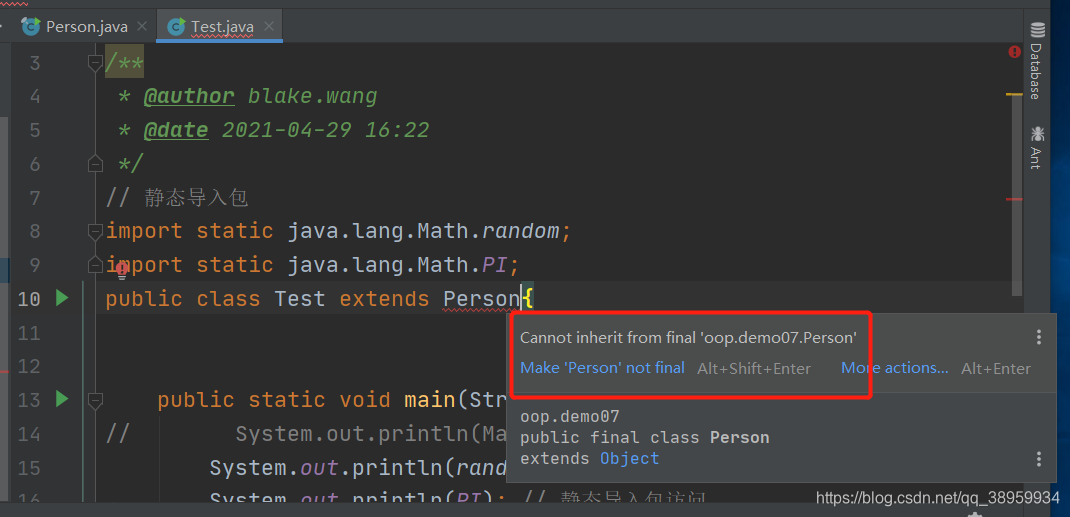The image size is (1070, 517).
Task: Click the 'extends' keyword on line 10
Action: (x=384, y=299)
